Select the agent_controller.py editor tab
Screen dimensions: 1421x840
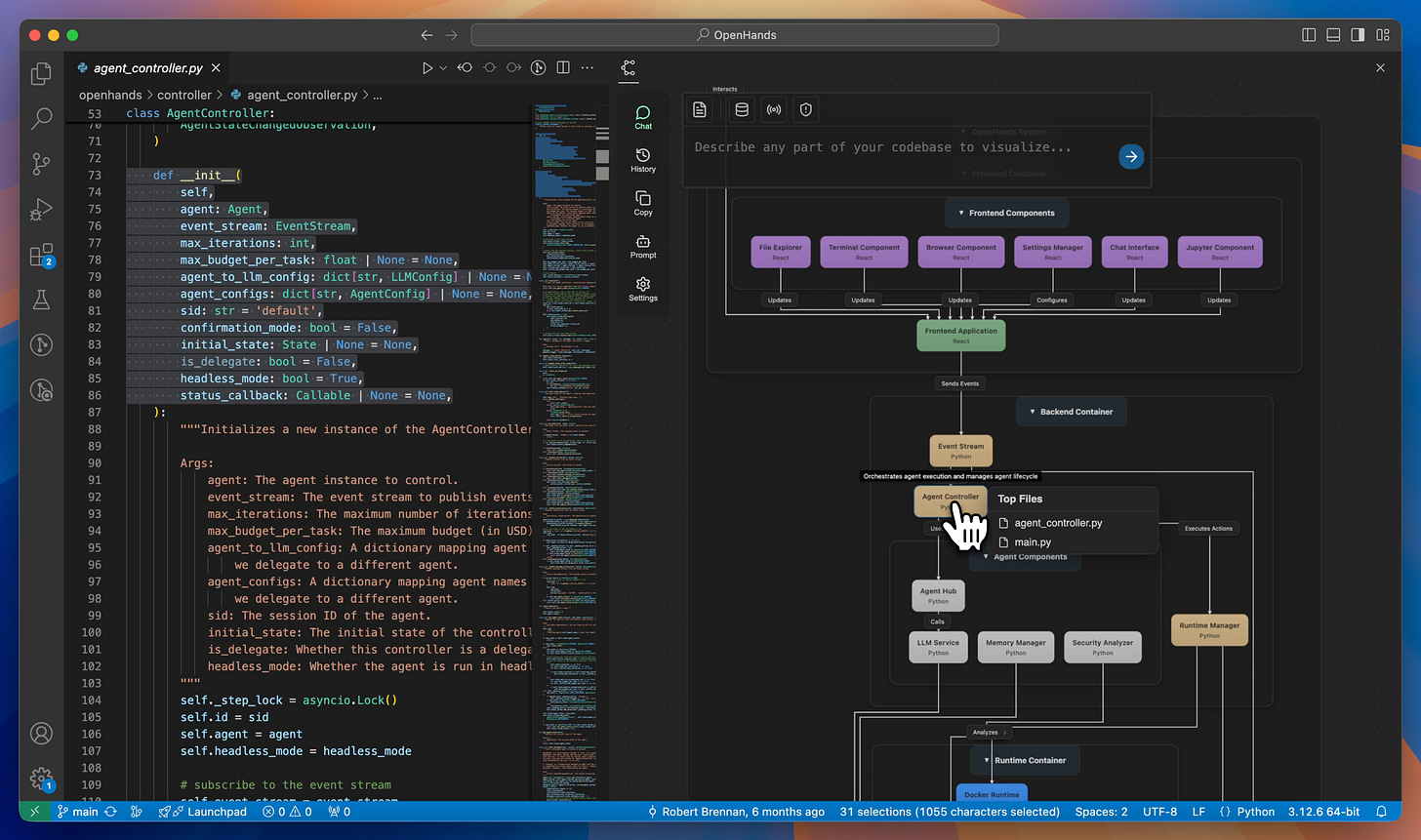click(147, 68)
